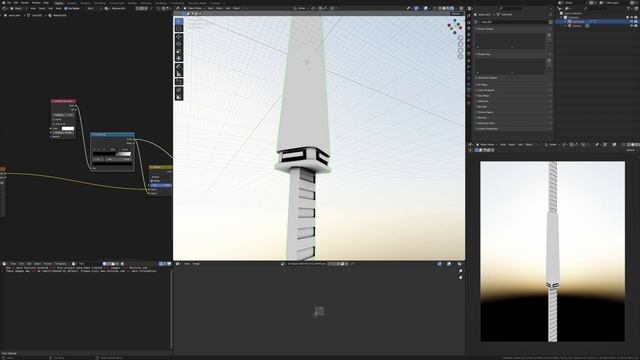Screen dimensions: 640x360
Task: Select the Add Cube tool
Action: click(x=179, y=82)
